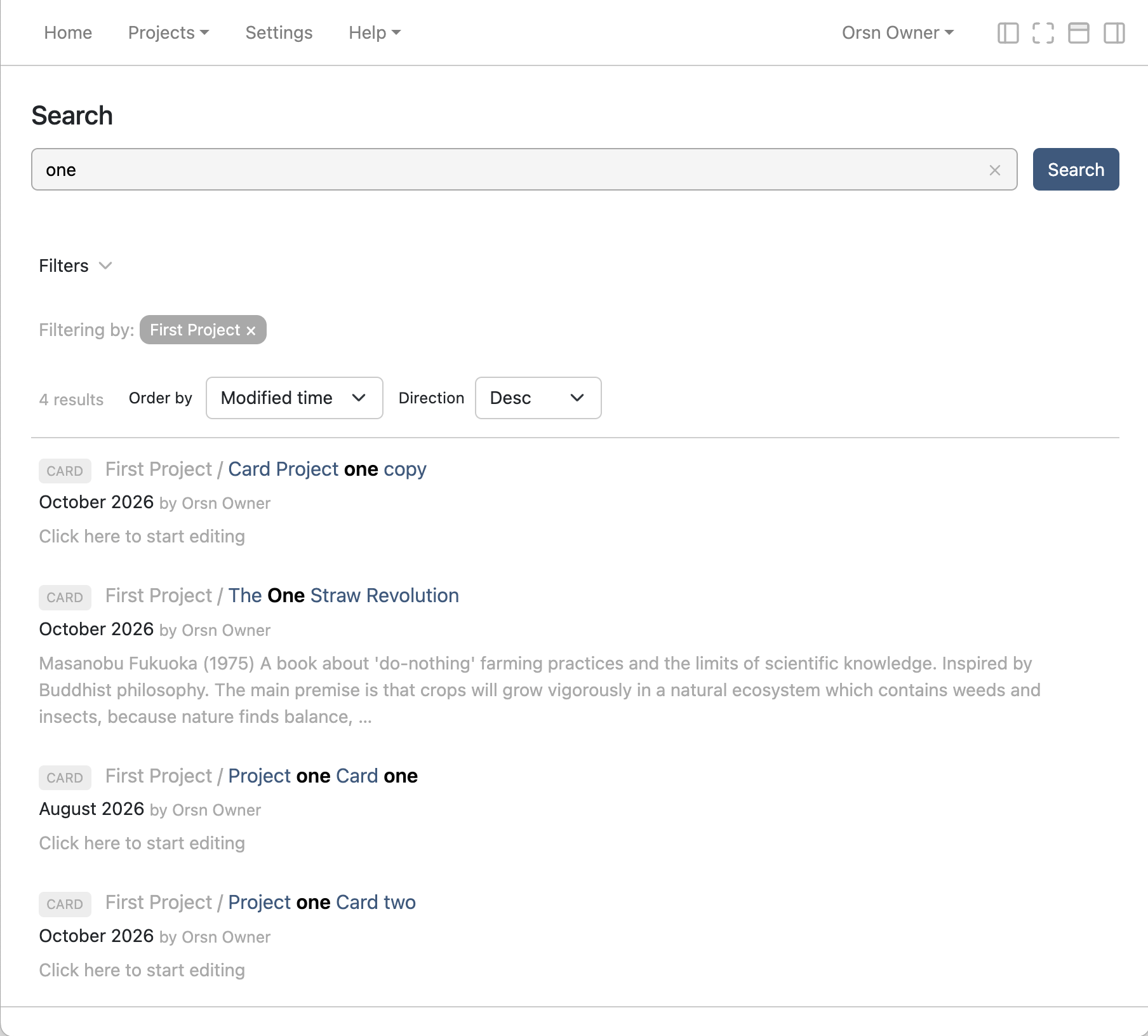Click the Masanobu Fukuoka description excerpt
The width and height of the screenshot is (1148, 1036).
[540, 690]
